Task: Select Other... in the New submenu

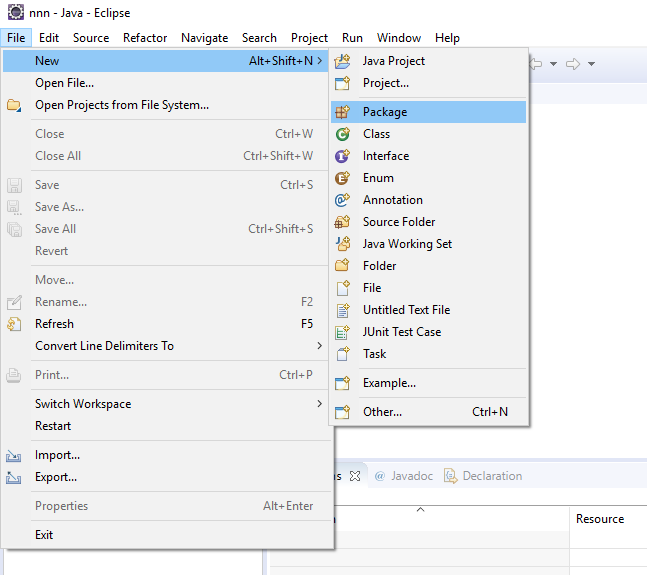Action: click(428, 412)
